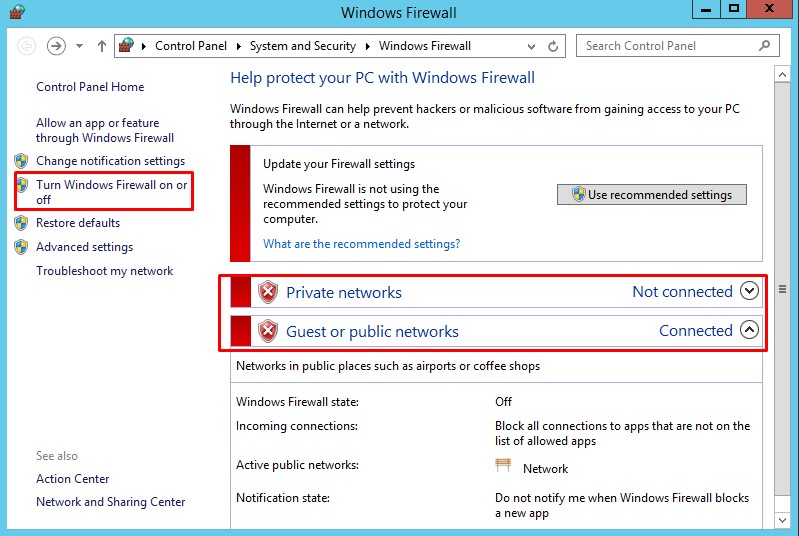
Task: Click Windows Firewall state value Off
Action: click(503, 402)
